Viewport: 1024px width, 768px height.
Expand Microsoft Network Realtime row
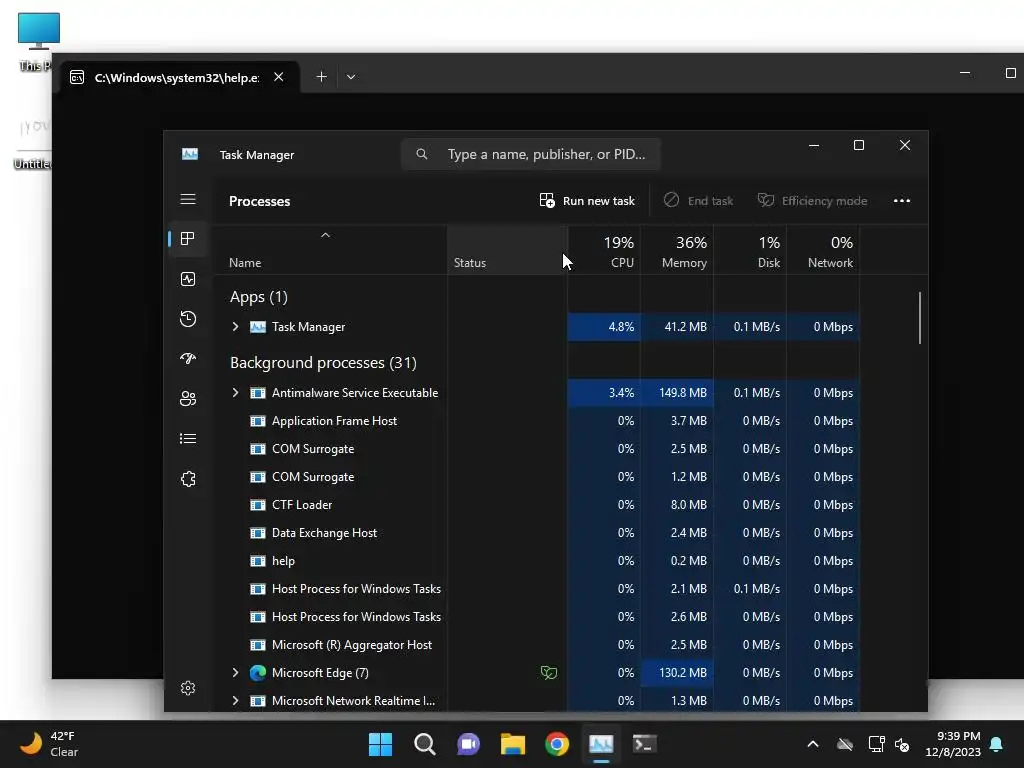click(236, 701)
